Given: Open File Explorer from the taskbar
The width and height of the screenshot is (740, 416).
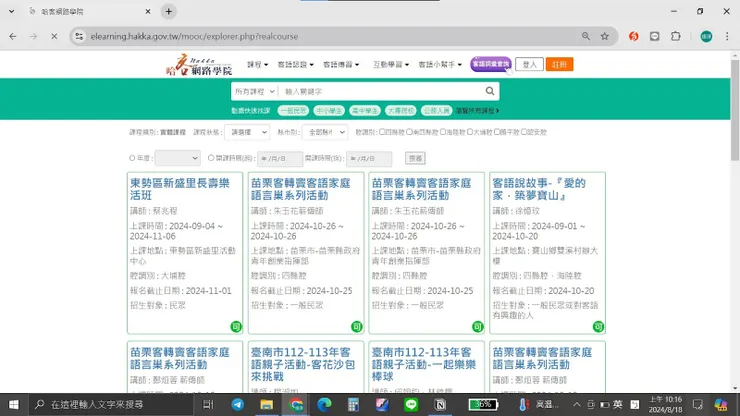Looking at the screenshot, I should click(266, 405).
